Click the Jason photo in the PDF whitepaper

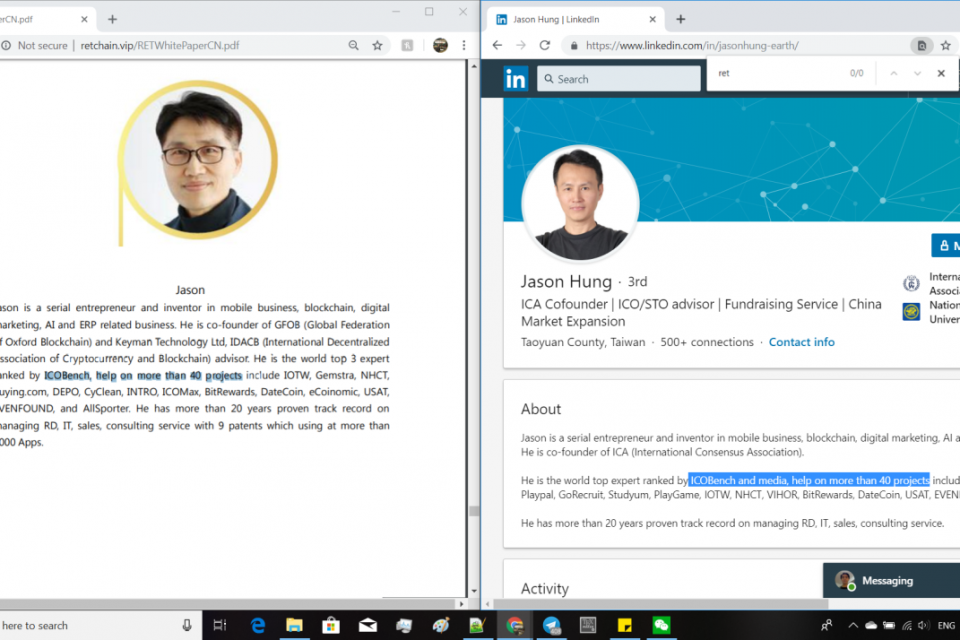(x=198, y=160)
